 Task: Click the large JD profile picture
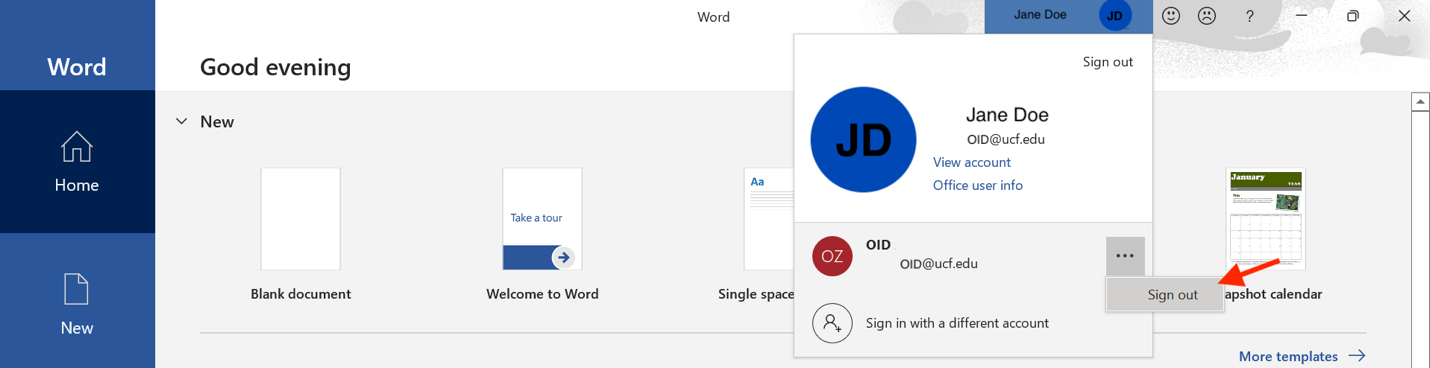click(x=863, y=140)
